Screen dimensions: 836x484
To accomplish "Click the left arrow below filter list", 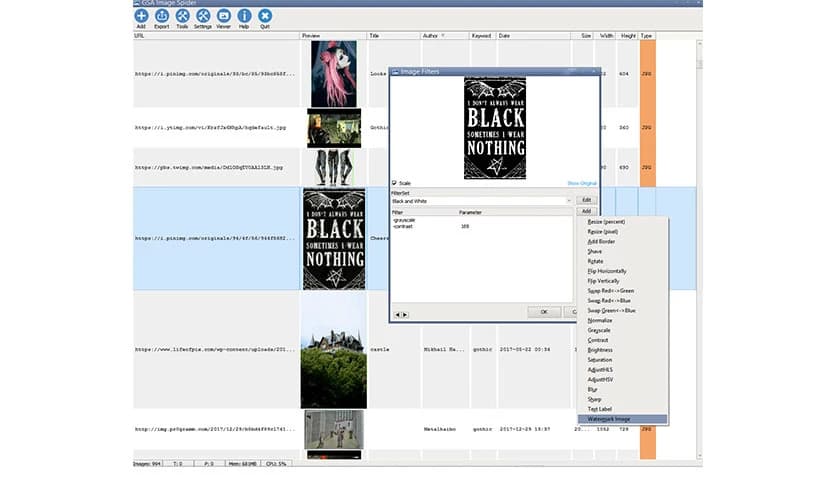I will 396,314.
